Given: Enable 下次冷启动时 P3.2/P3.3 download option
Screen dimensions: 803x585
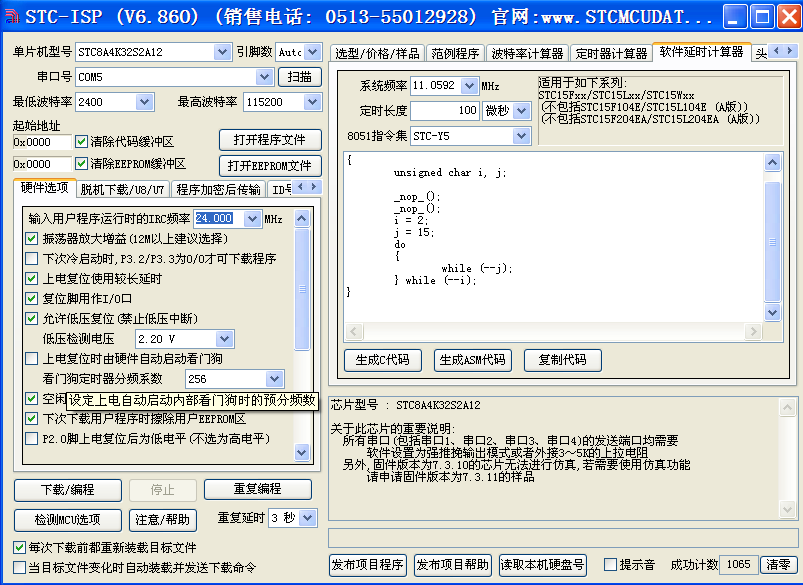Looking at the screenshot, I should tap(32, 258).
